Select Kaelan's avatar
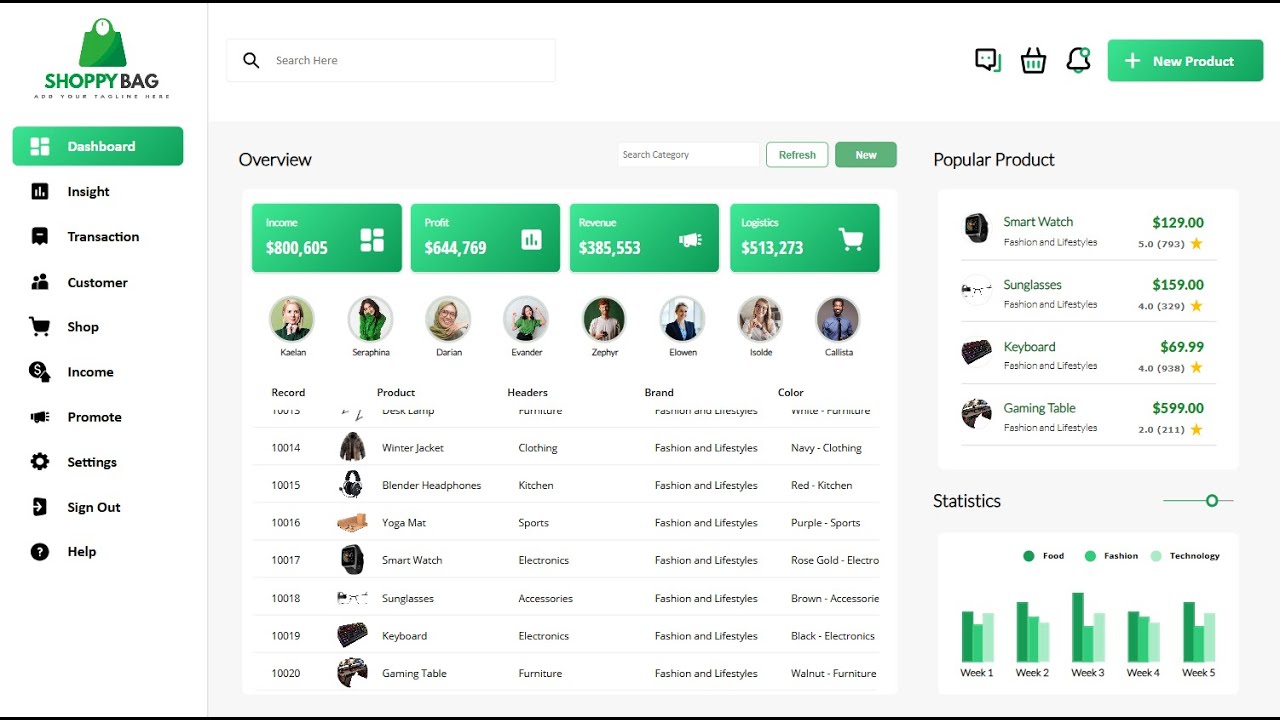This screenshot has width=1280, height=720. coord(292,319)
